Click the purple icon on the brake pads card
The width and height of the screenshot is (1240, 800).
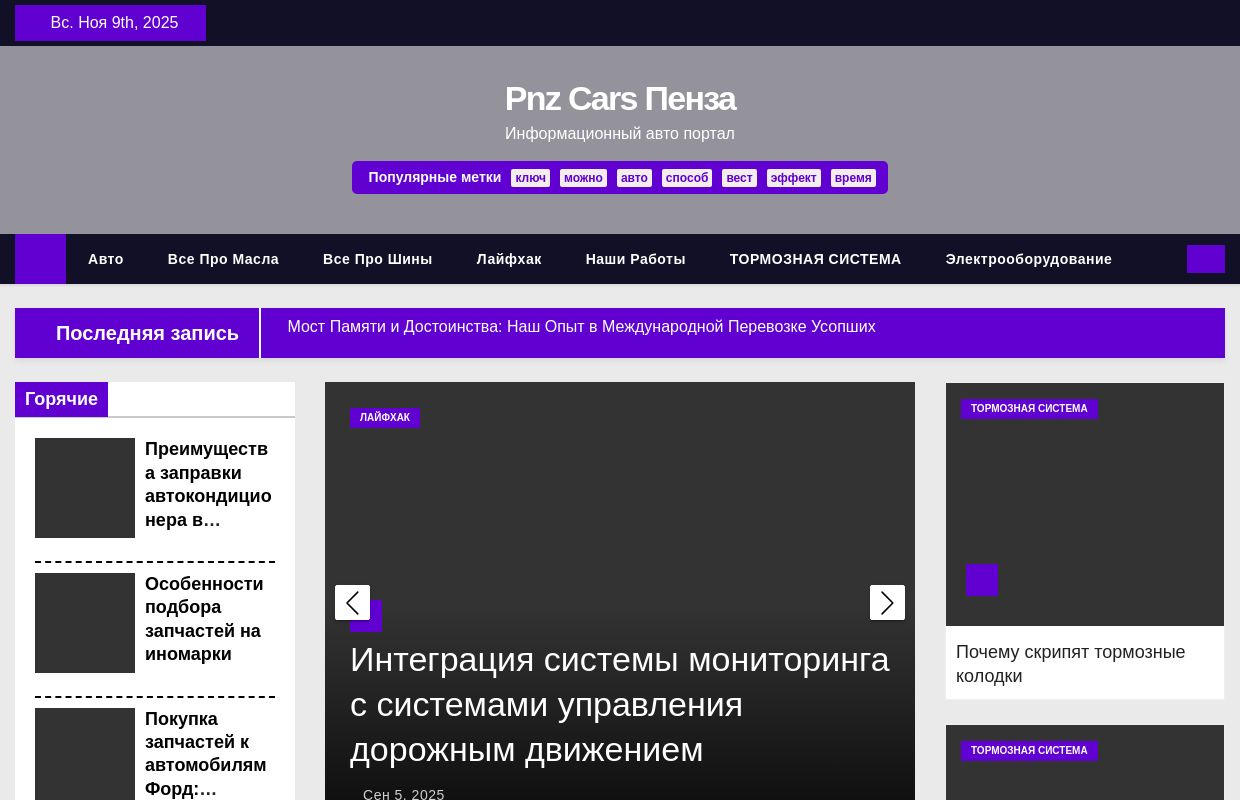[x=982, y=580]
